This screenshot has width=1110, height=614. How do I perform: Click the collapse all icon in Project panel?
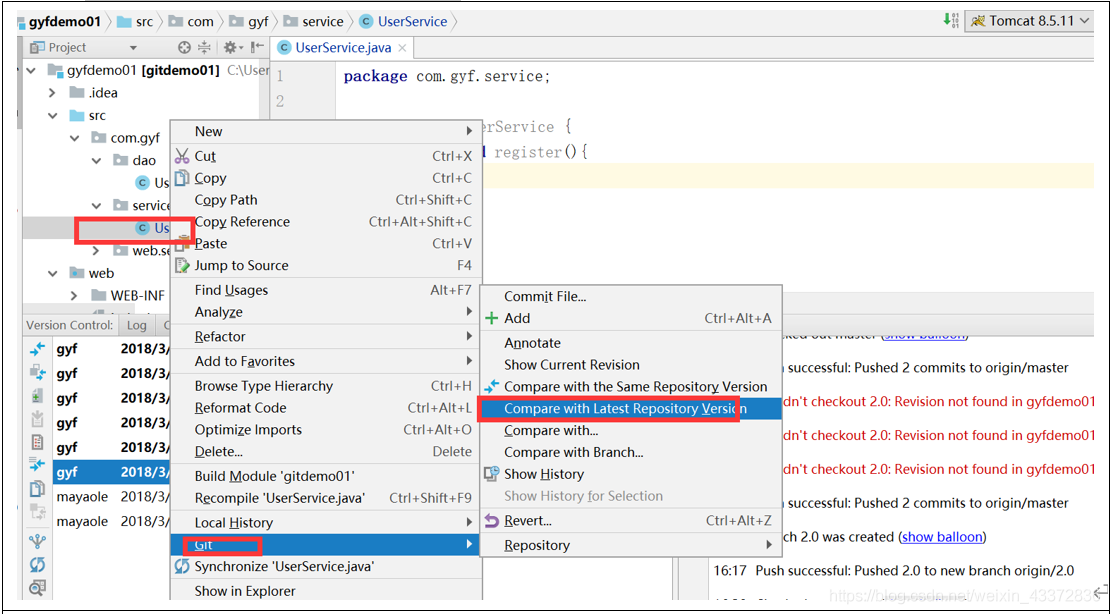tap(204, 47)
